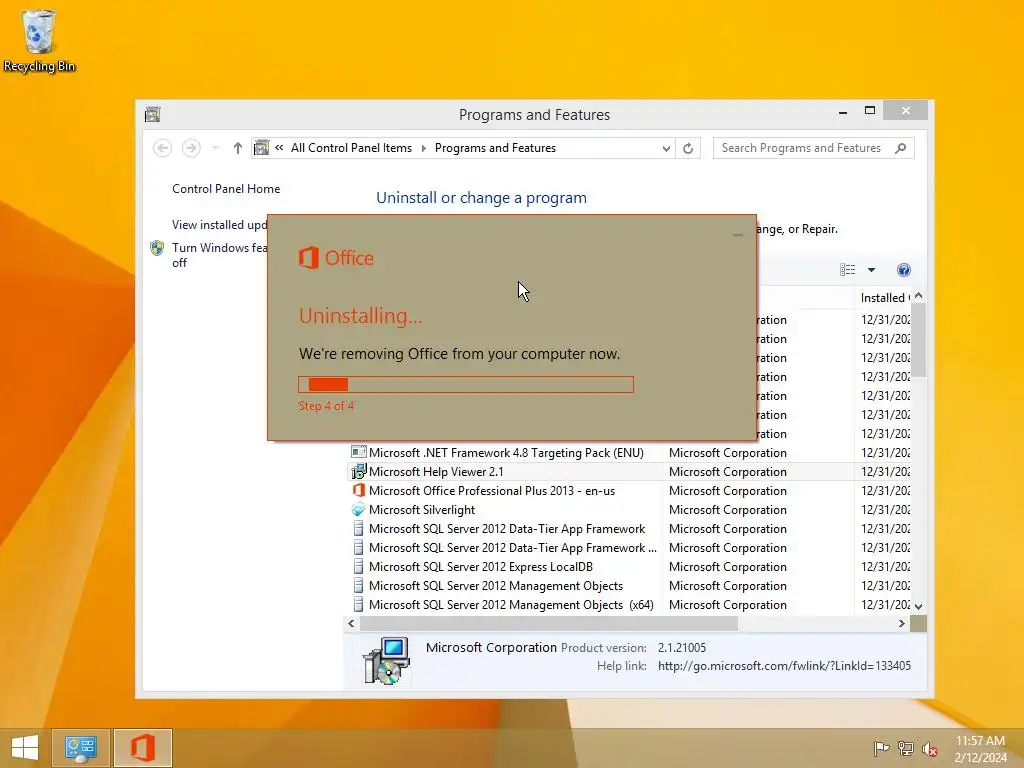Click the search magnifier icon
The width and height of the screenshot is (1024, 768).
tap(901, 148)
